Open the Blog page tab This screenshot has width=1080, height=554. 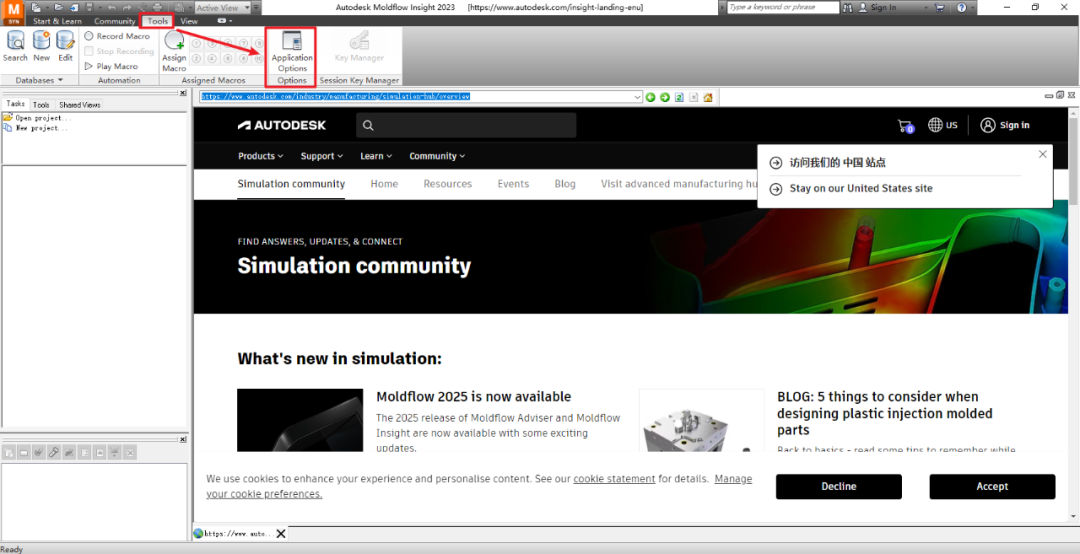pyautogui.click(x=565, y=184)
